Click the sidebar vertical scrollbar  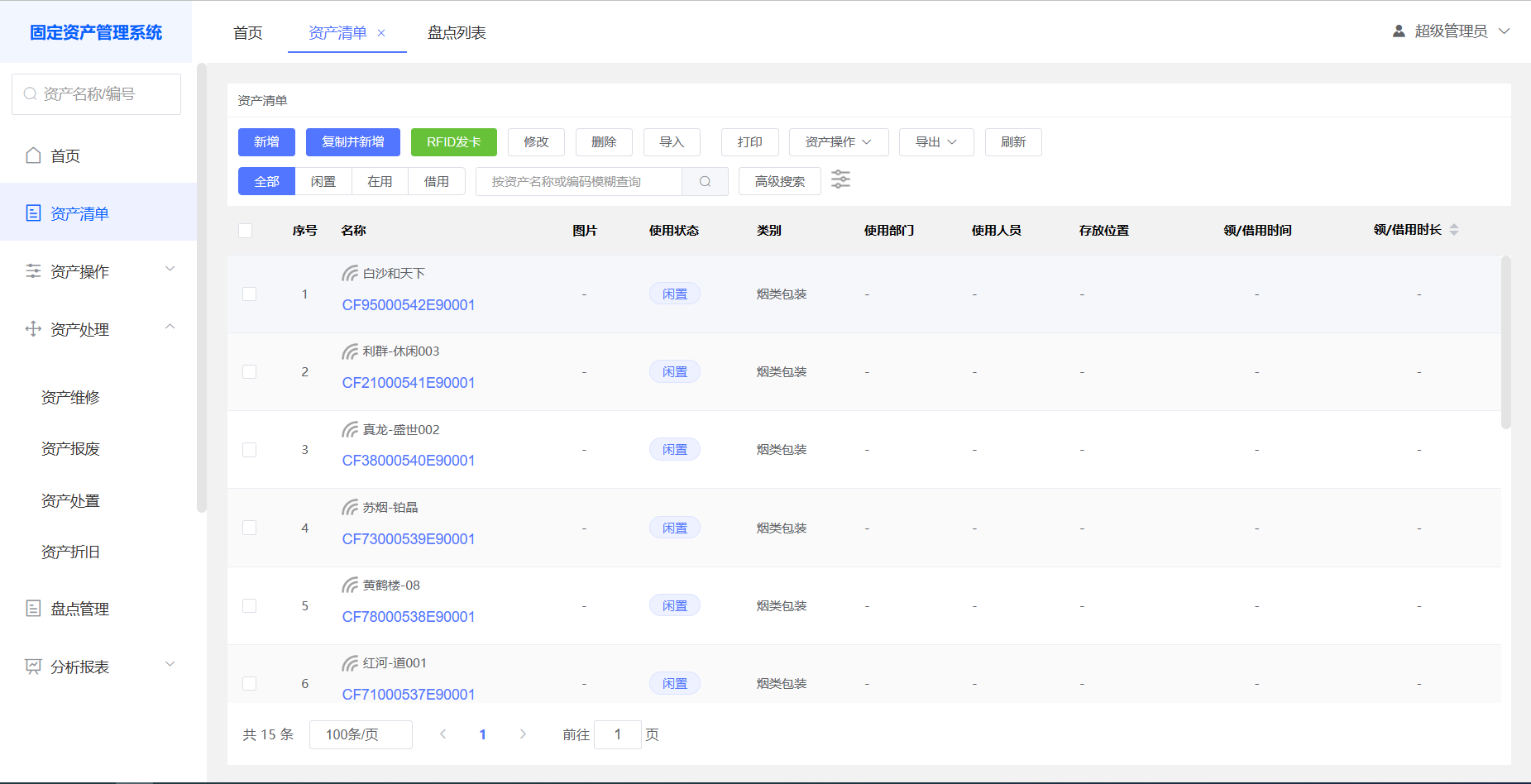point(201,288)
